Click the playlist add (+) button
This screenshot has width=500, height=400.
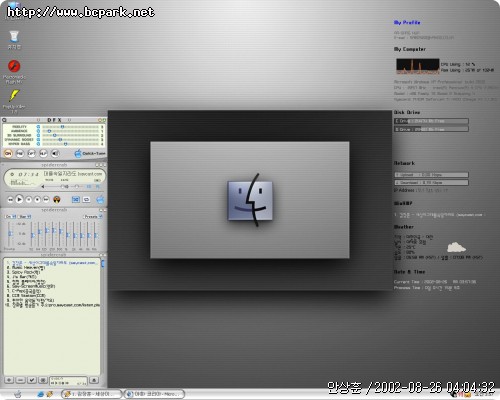pyautogui.click(x=9, y=380)
